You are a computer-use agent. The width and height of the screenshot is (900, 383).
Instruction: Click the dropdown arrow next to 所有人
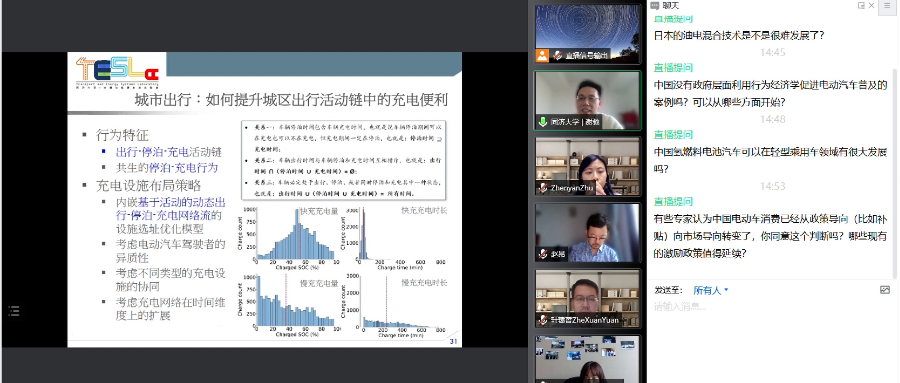click(x=726, y=291)
